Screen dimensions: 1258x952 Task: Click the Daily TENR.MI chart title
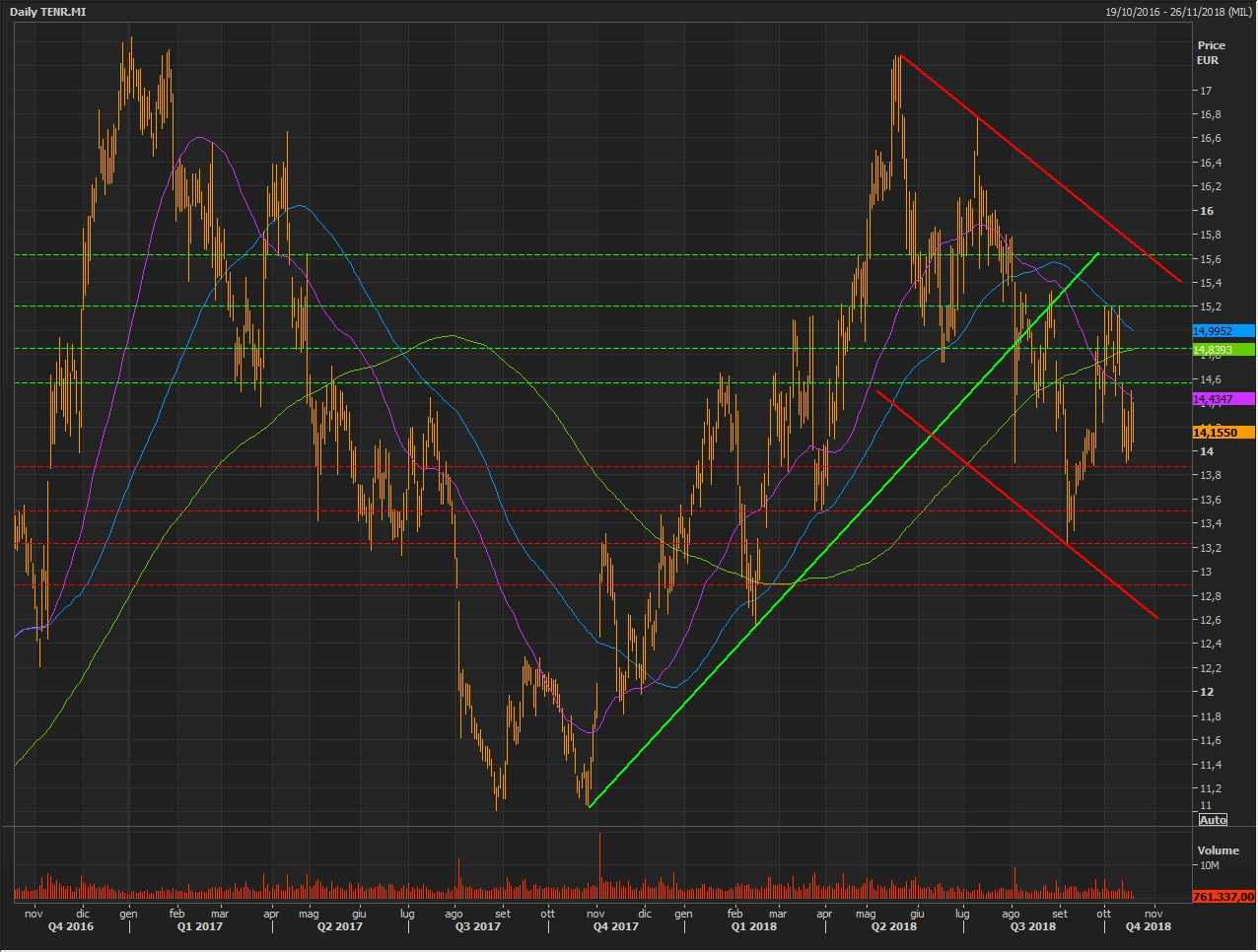(x=46, y=12)
